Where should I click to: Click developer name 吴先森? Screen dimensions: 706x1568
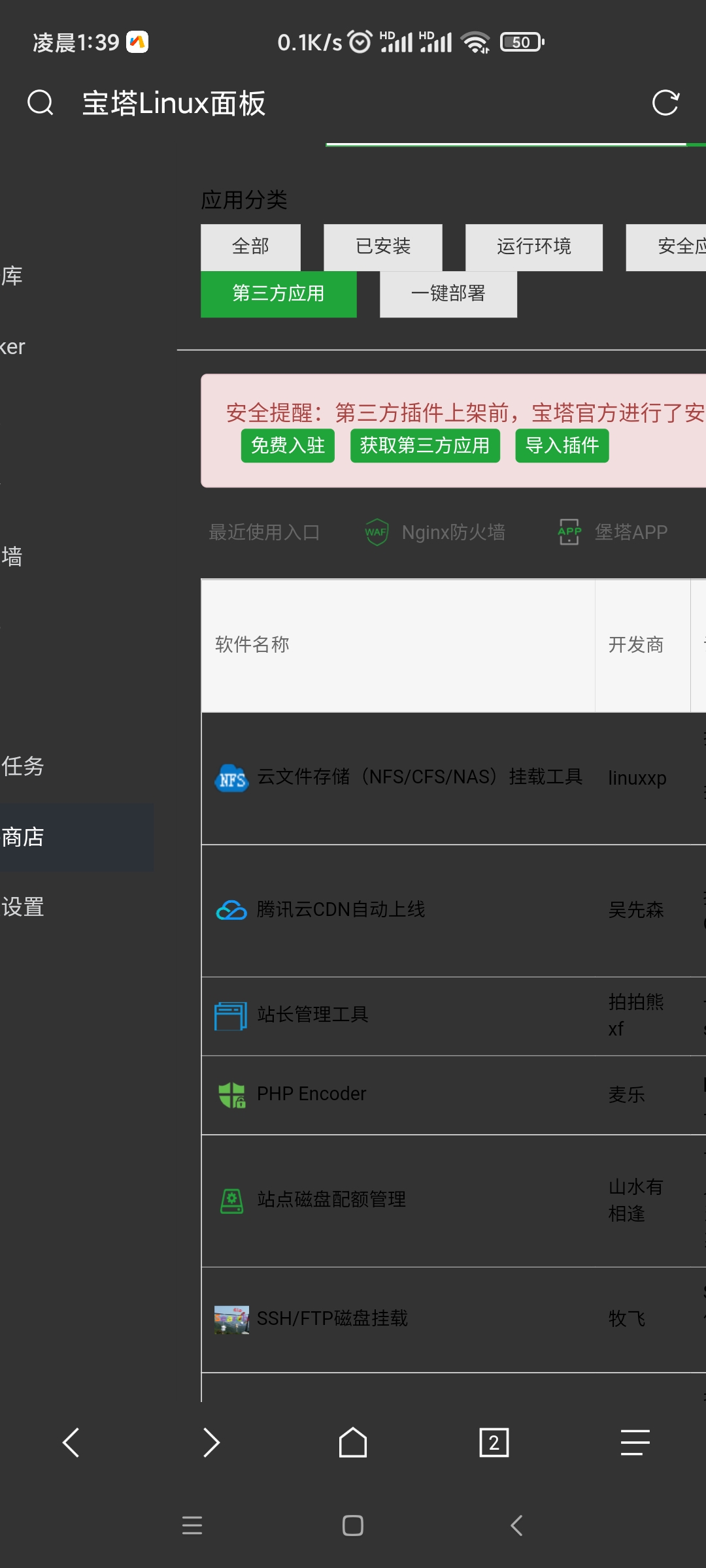coord(636,909)
